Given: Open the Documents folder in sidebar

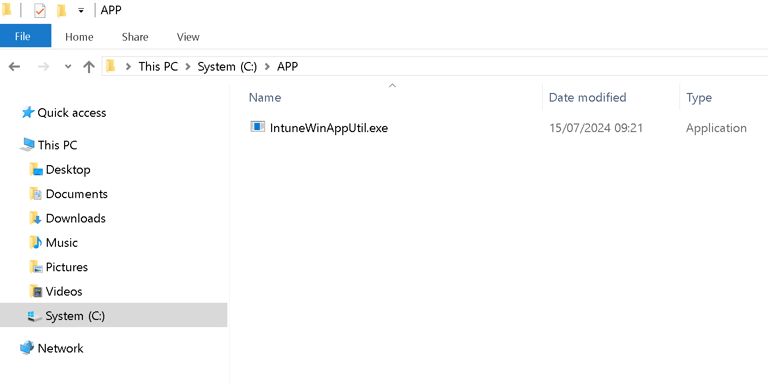Looking at the screenshot, I should point(76,194).
